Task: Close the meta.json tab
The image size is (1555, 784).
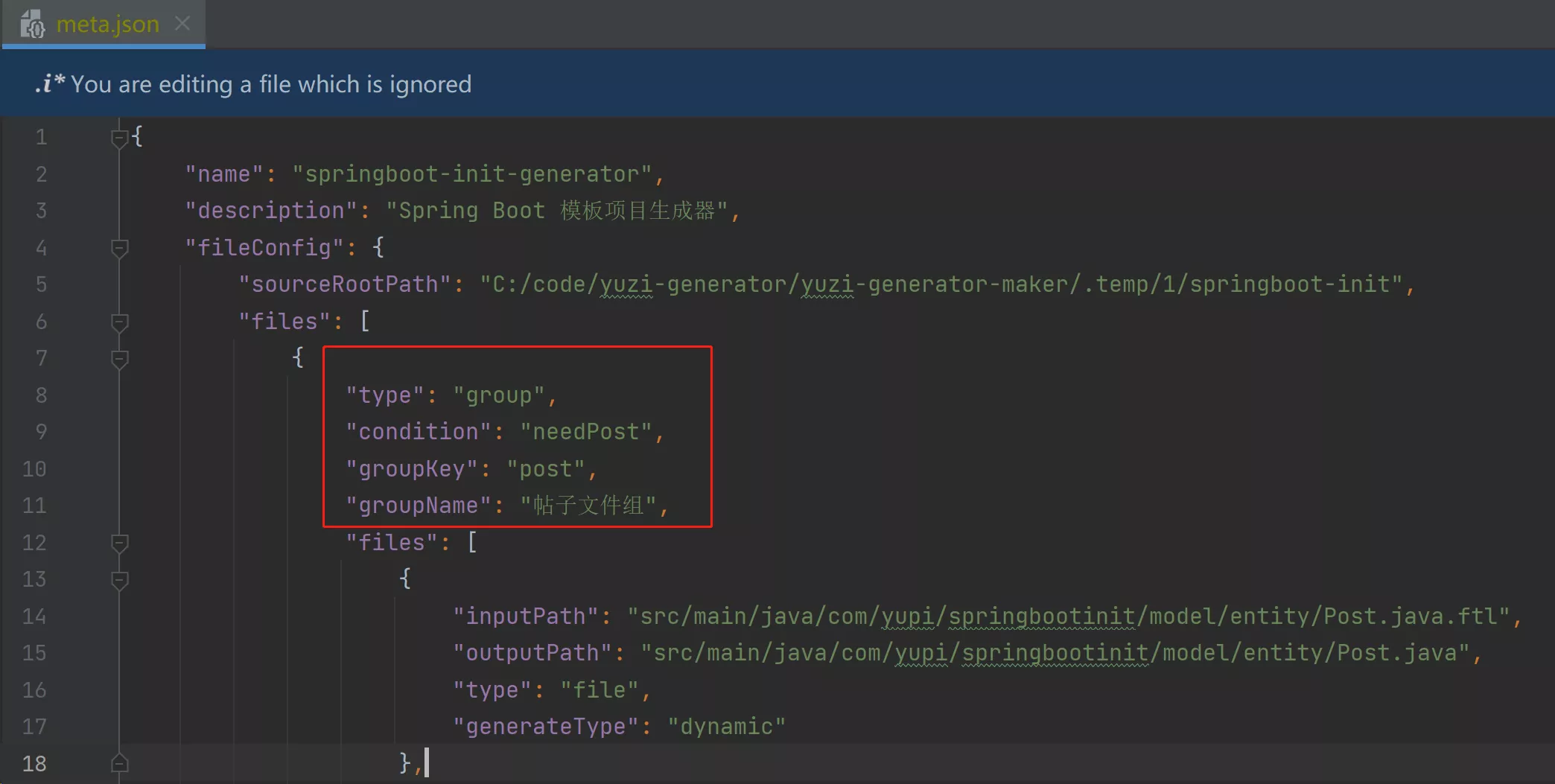Action: [182, 24]
